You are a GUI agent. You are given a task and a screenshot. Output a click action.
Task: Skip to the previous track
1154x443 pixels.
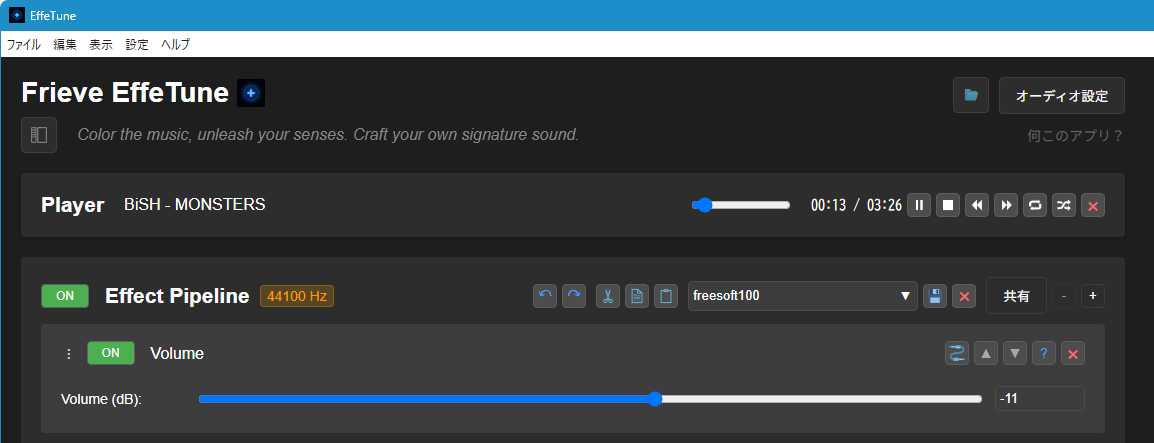pyautogui.click(x=977, y=205)
